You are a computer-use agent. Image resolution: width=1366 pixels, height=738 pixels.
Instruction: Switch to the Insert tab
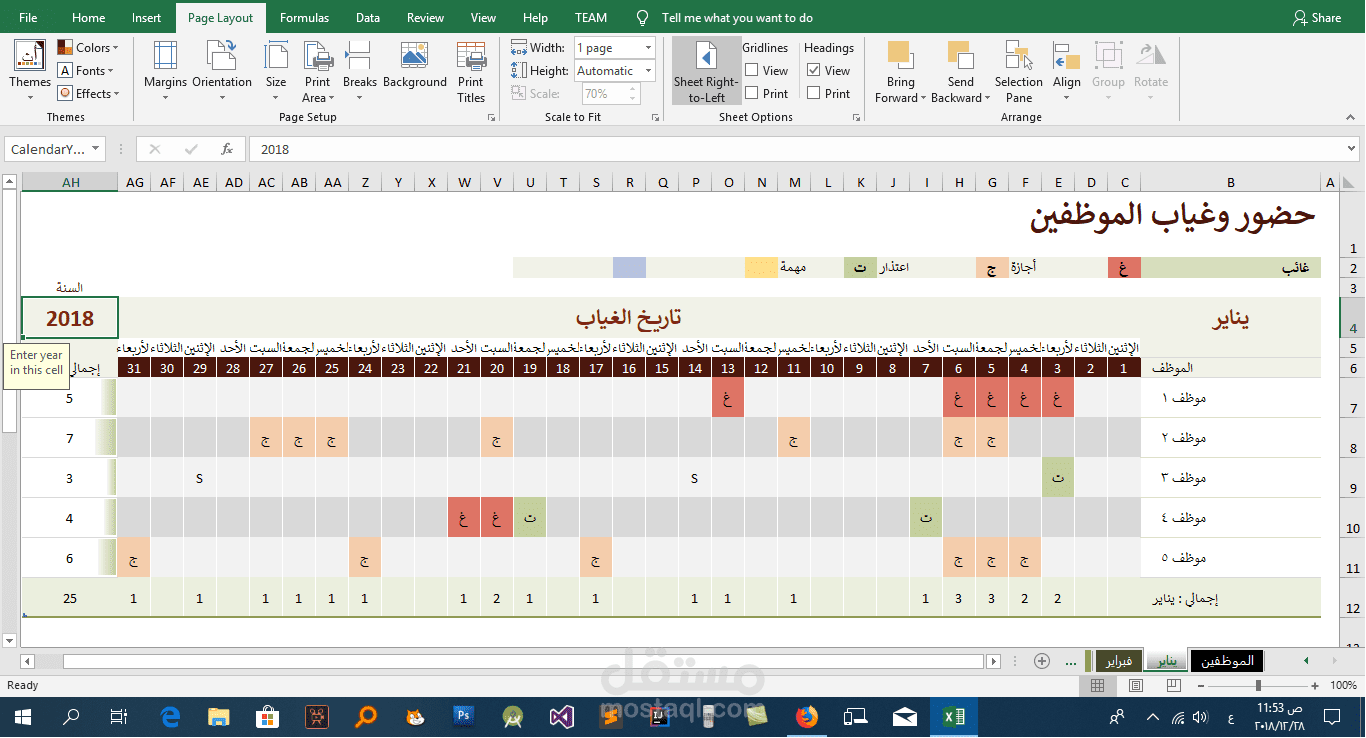coord(146,18)
